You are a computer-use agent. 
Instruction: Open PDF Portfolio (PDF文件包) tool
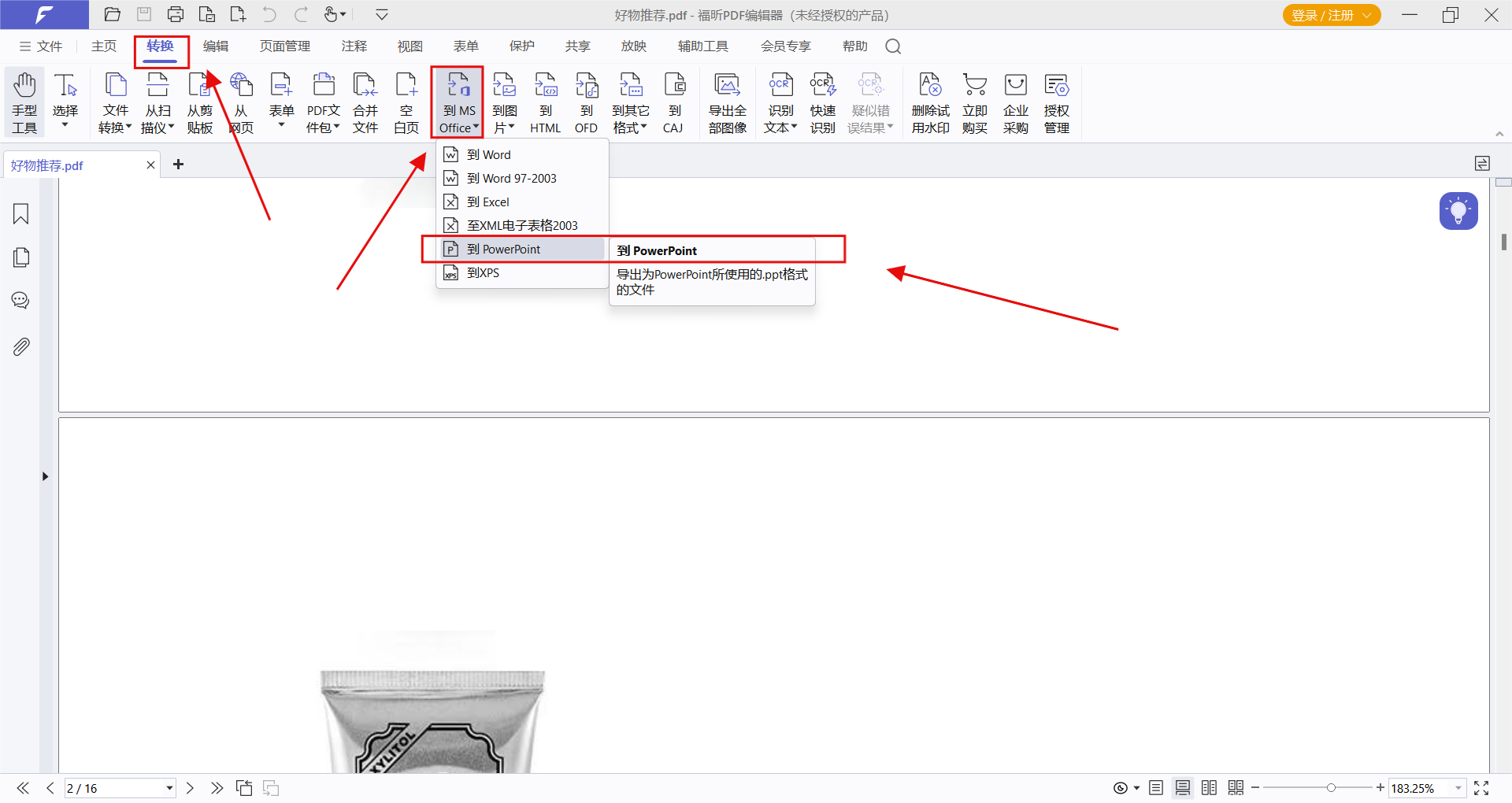click(x=323, y=103)
